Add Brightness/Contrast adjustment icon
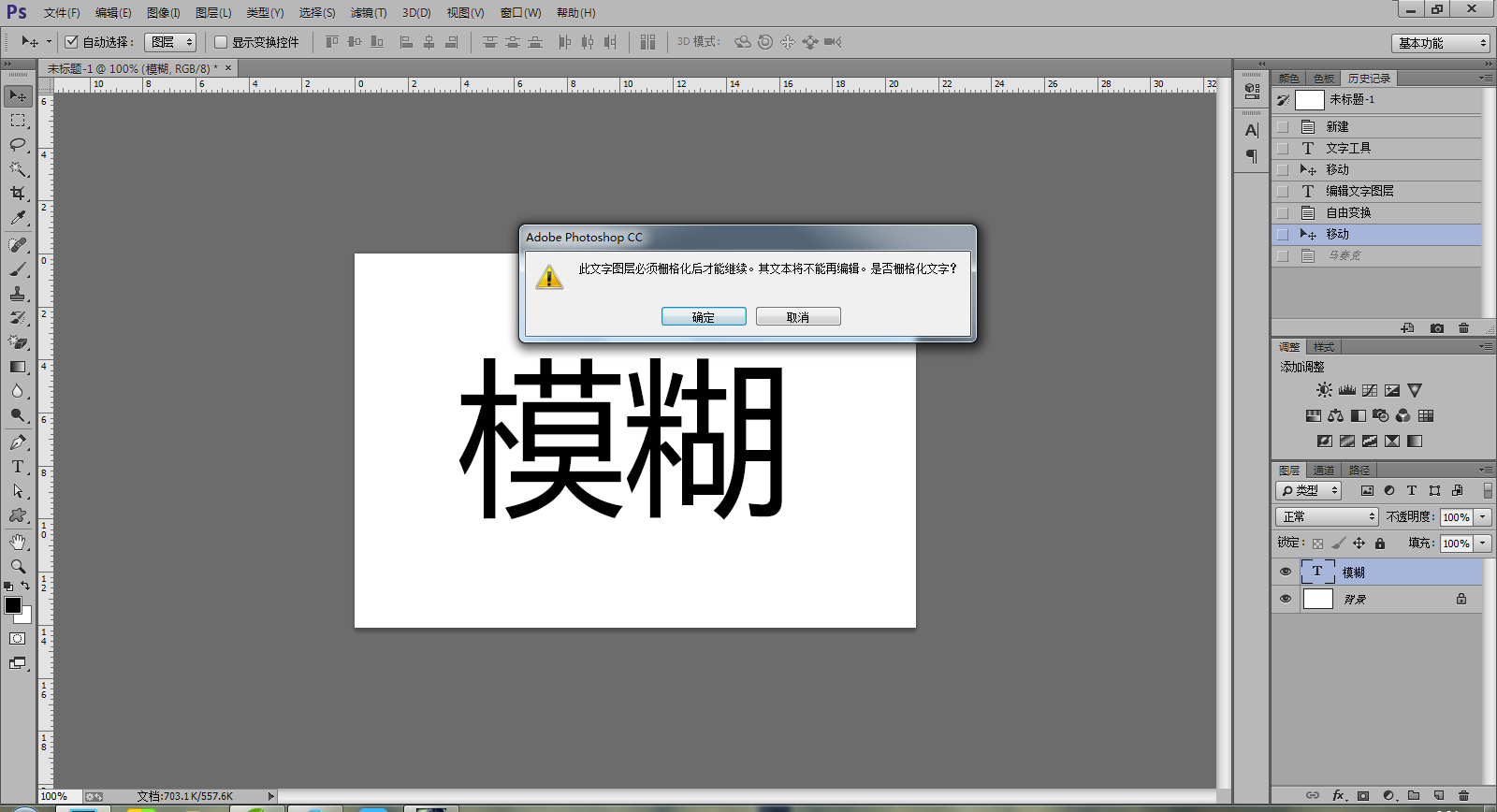Viewport: 1497px width, 812px height. [x=1324, y=390]
